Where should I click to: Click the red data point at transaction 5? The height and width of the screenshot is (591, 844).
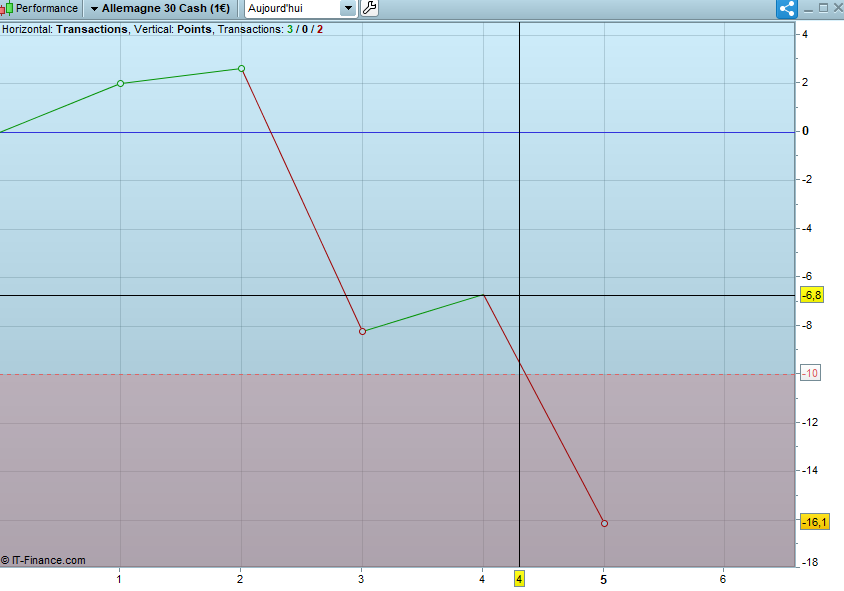604,523
